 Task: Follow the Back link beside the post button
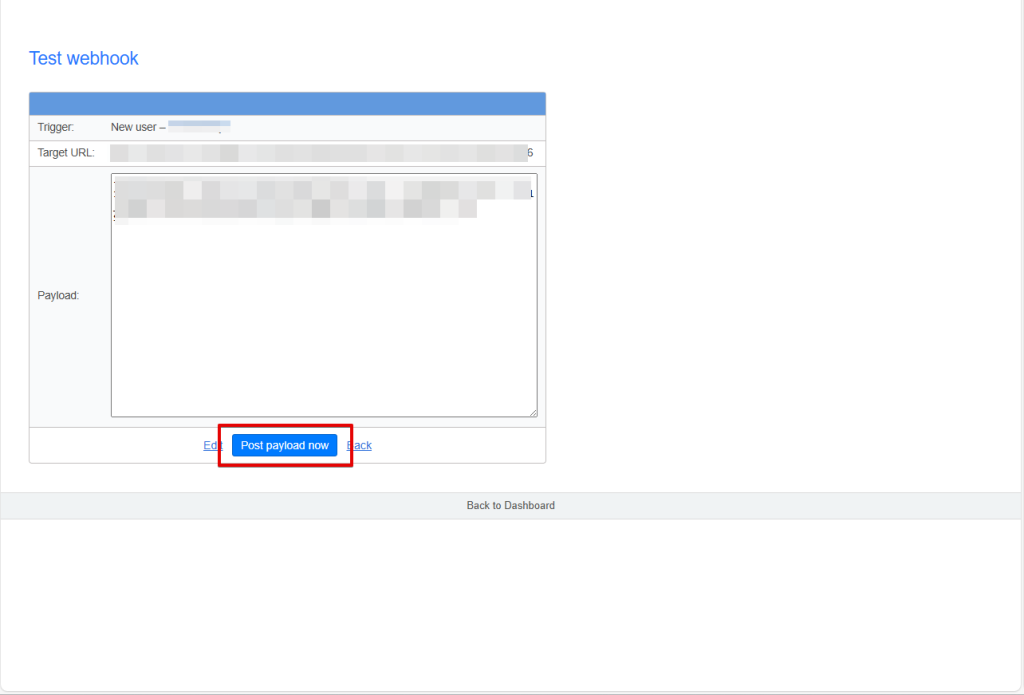click(360, 446)
